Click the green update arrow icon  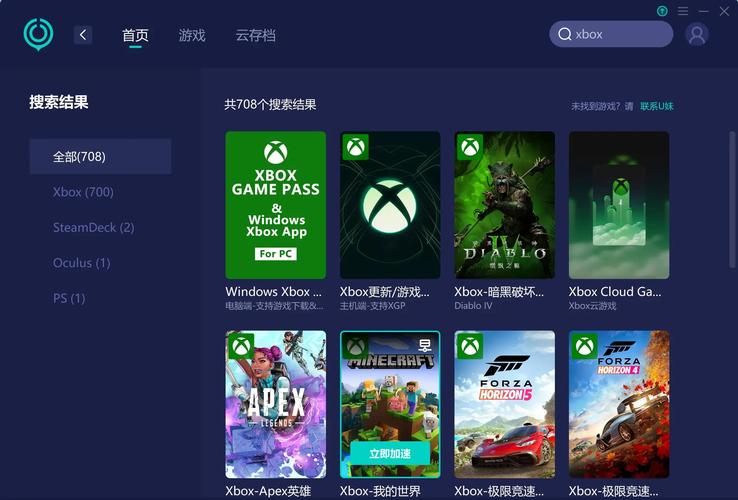662,11
